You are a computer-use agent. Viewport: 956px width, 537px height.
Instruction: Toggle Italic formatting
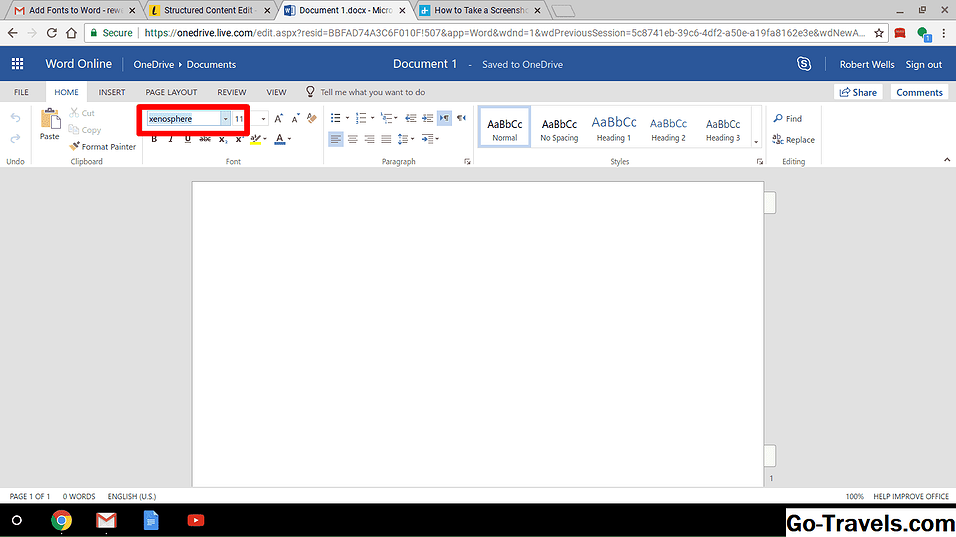pyautogui.click(x=171, y=139)
